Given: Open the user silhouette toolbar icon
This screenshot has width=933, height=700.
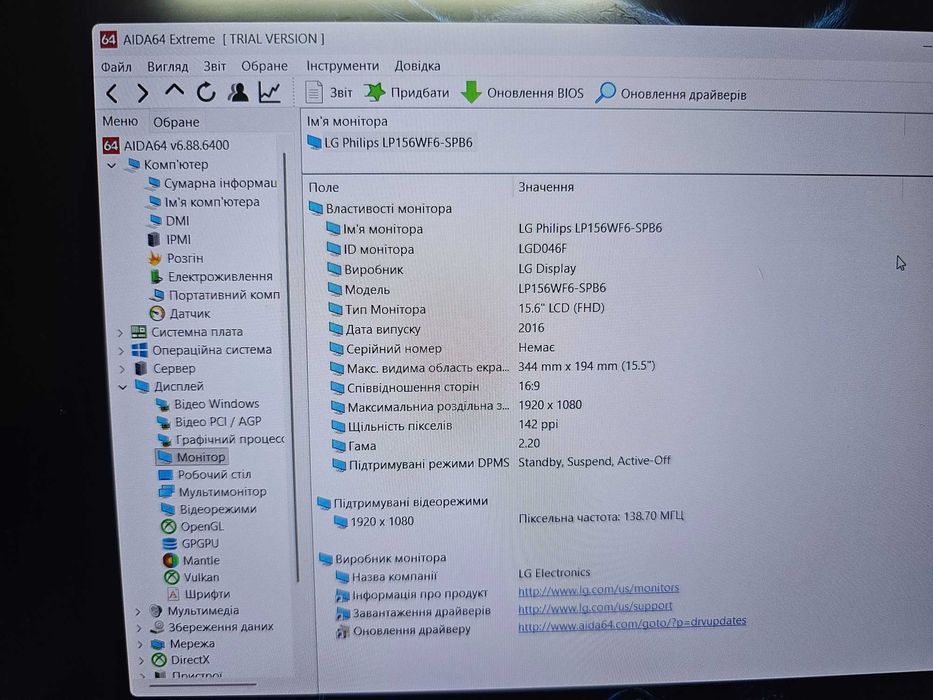Looking at the screenshot, I should point(238,92).
